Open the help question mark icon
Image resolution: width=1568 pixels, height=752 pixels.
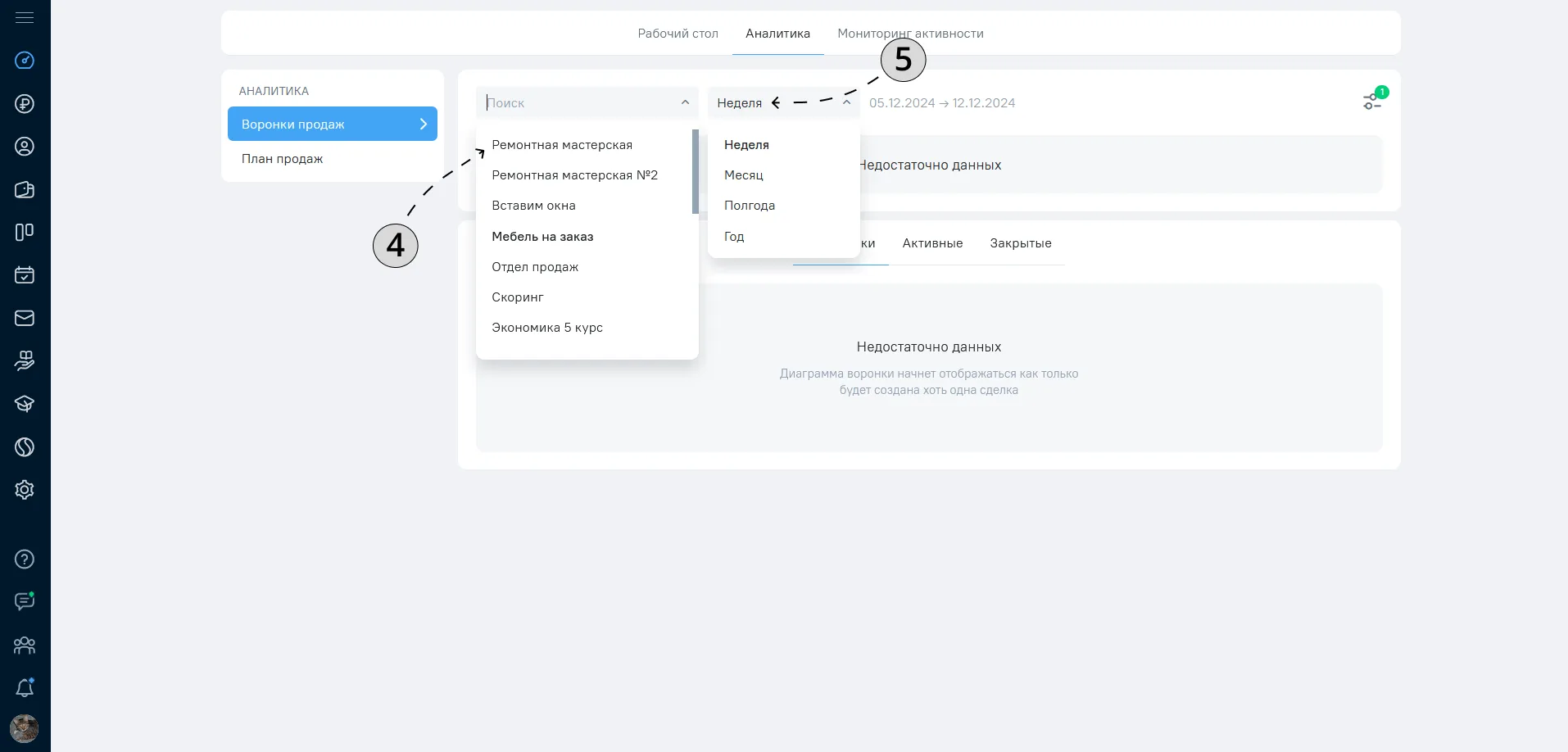[25, 559]
